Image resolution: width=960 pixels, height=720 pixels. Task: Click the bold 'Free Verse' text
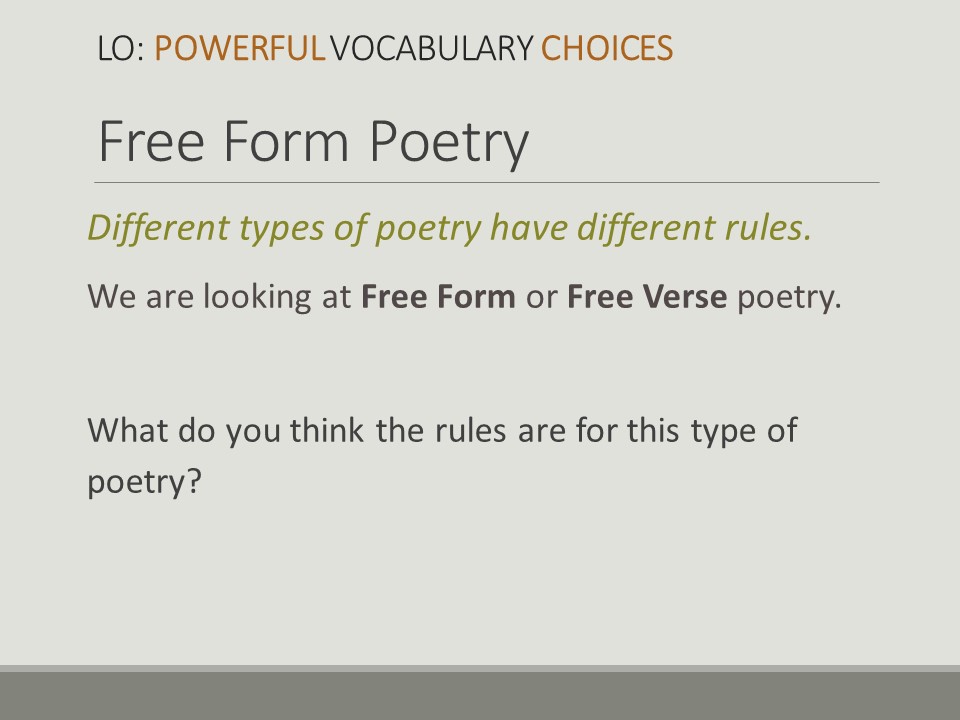(647, 296)
